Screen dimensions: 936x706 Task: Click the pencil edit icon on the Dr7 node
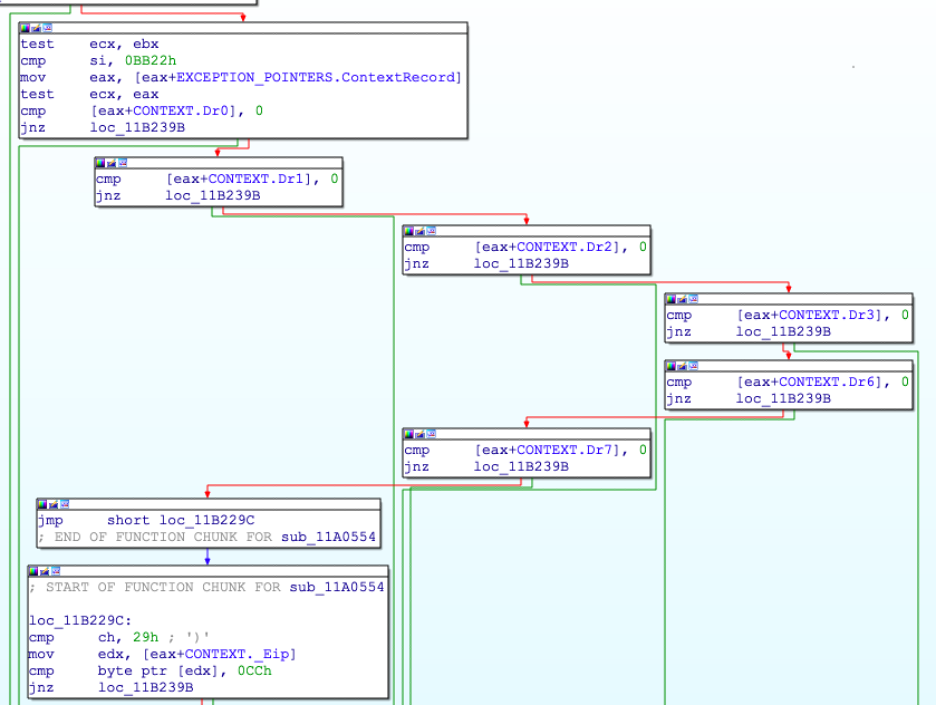[x=418, y=434]
